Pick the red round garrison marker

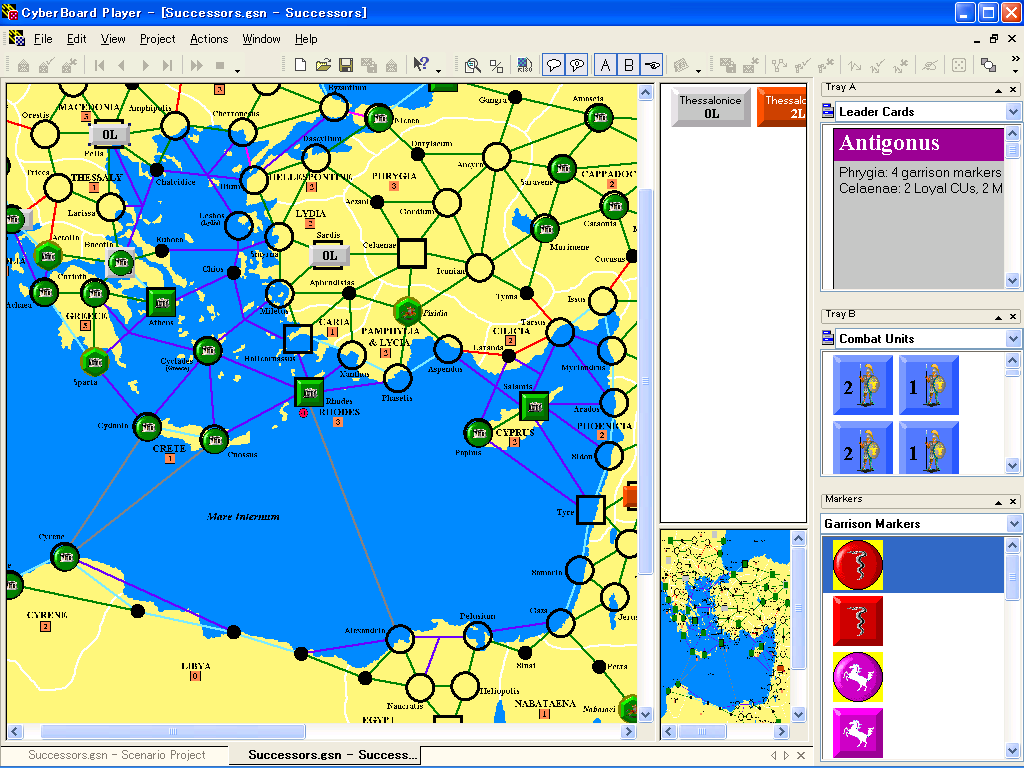(858, 565)
